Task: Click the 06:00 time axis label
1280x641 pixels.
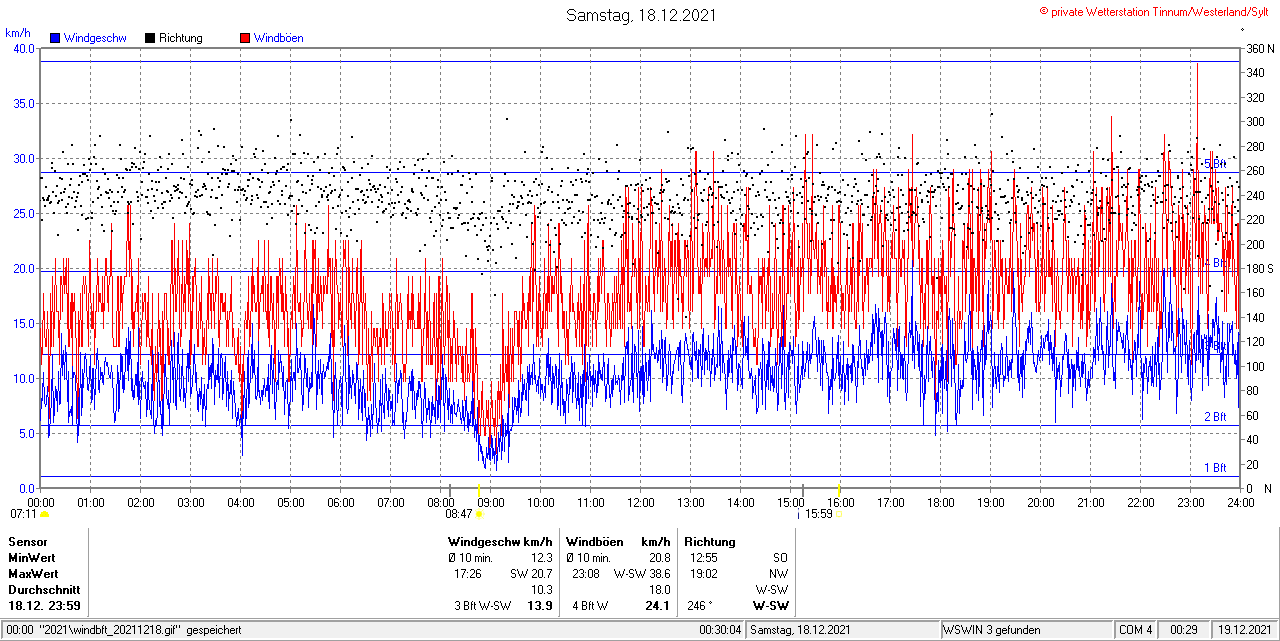Action: 341,502
